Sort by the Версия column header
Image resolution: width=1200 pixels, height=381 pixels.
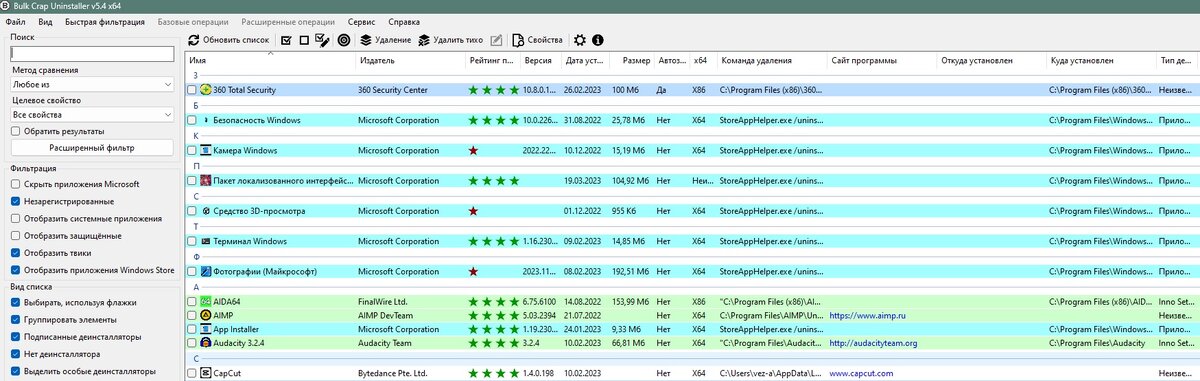pyautogui.click(x=541, y=60)
